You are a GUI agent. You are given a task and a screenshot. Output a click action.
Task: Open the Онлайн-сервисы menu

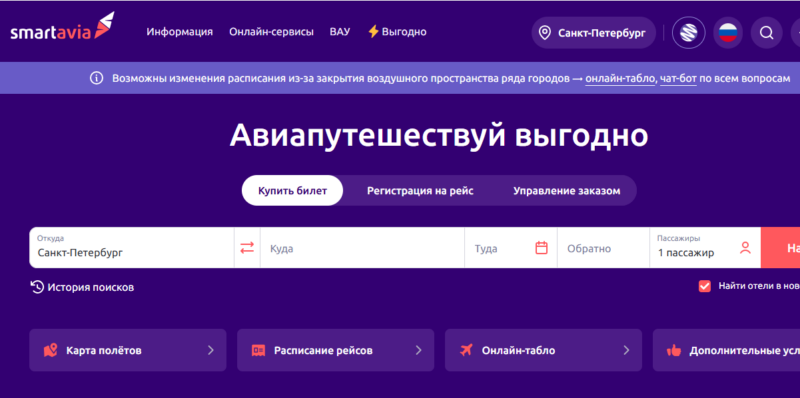pos(271,32)
